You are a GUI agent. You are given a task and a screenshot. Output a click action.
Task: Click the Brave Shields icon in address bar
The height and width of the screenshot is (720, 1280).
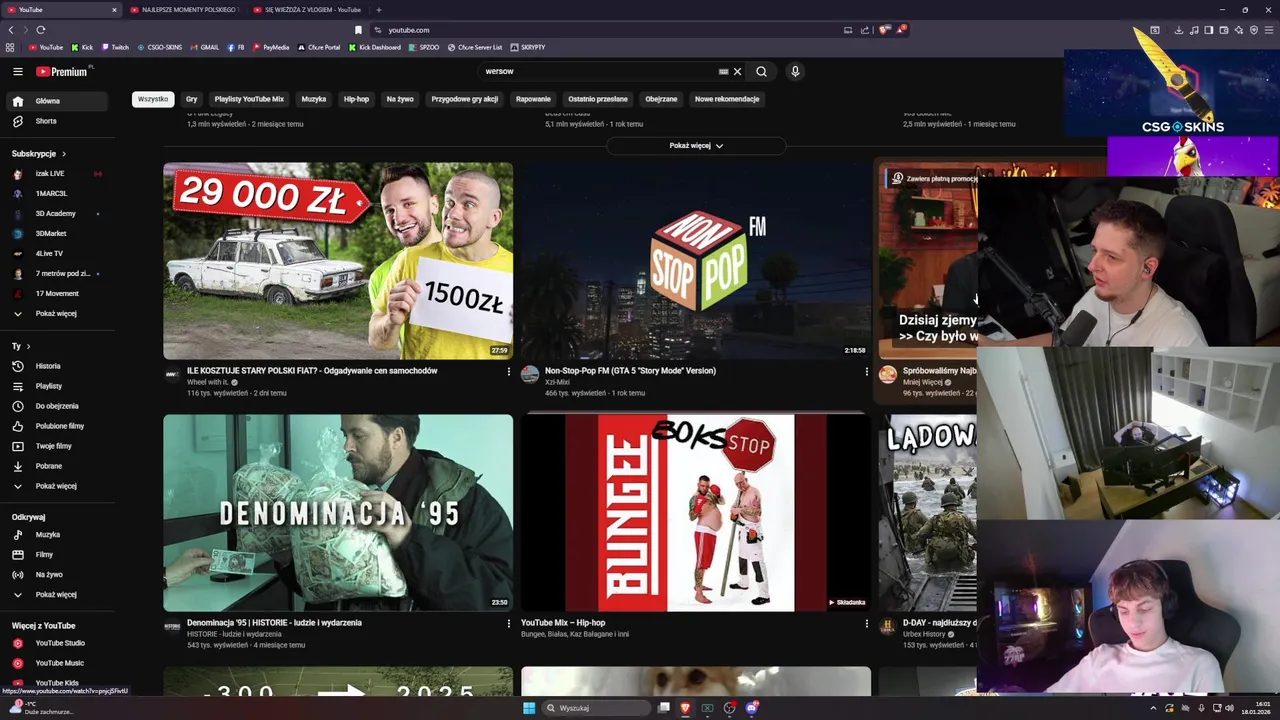[x=884, y=30]
